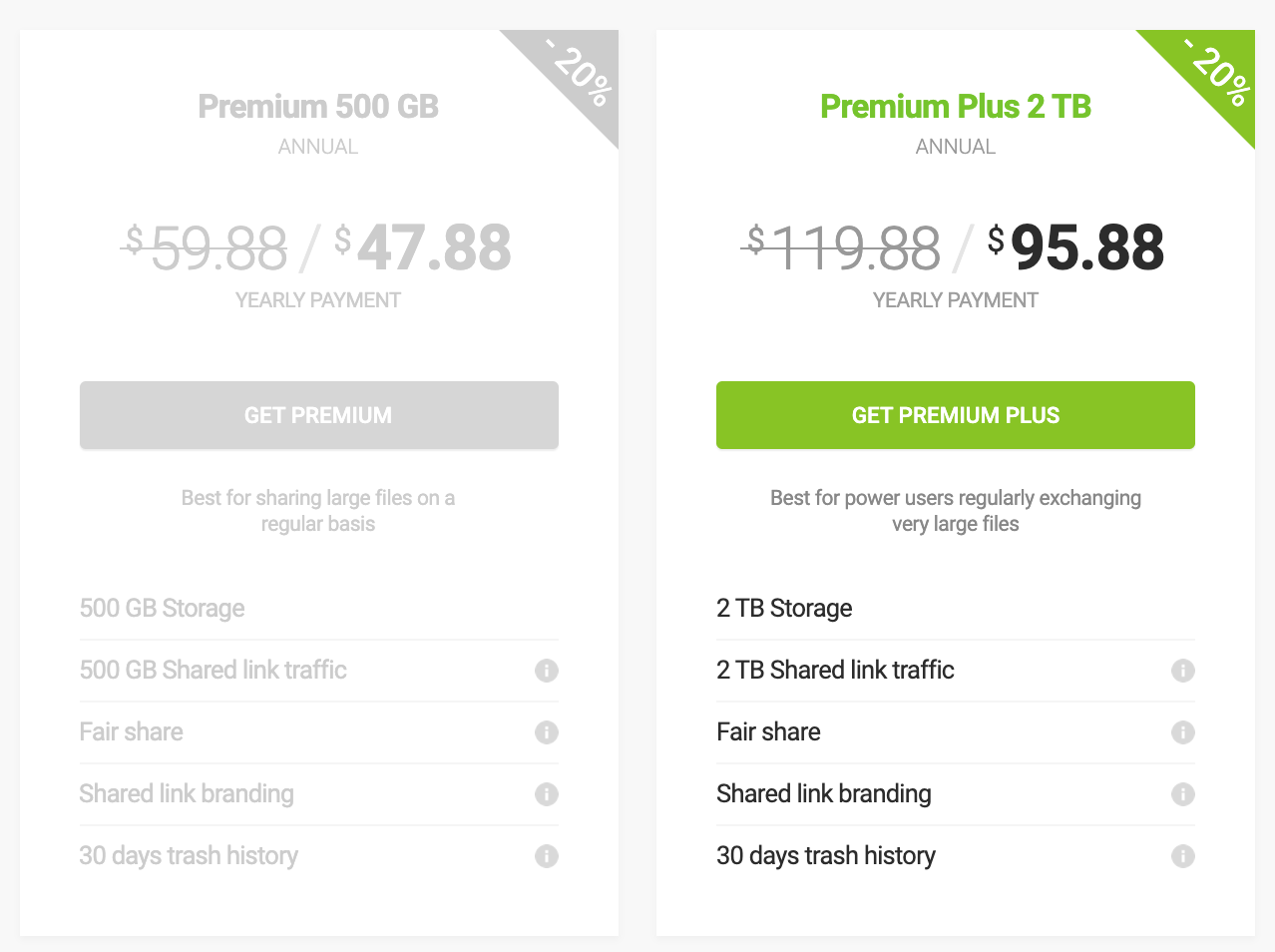The image size is (1275, 952).
Task: Click info icon for Premium 500 GB Fair share
Action: click(546, 732)
